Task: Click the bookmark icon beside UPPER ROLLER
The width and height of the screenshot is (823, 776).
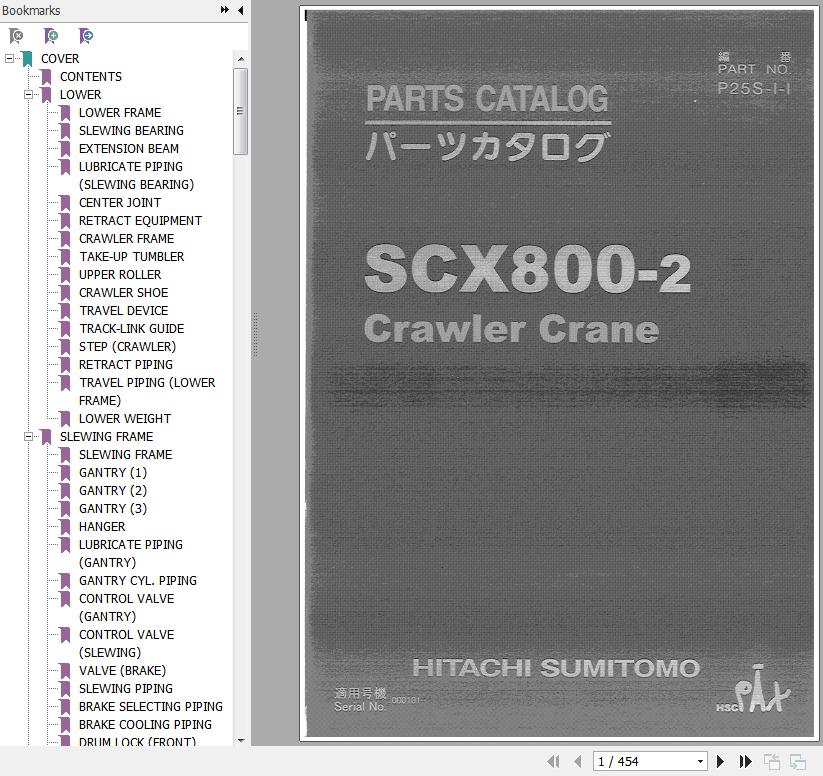Action: click(65, 275)
